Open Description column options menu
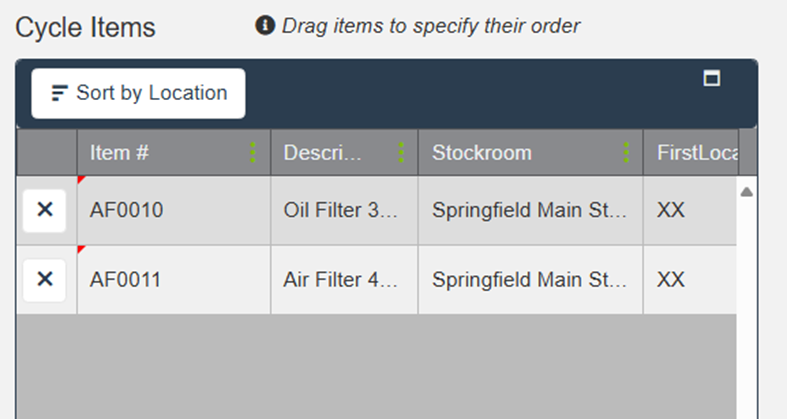Screen dimensions: 787x419 point(401,153)
